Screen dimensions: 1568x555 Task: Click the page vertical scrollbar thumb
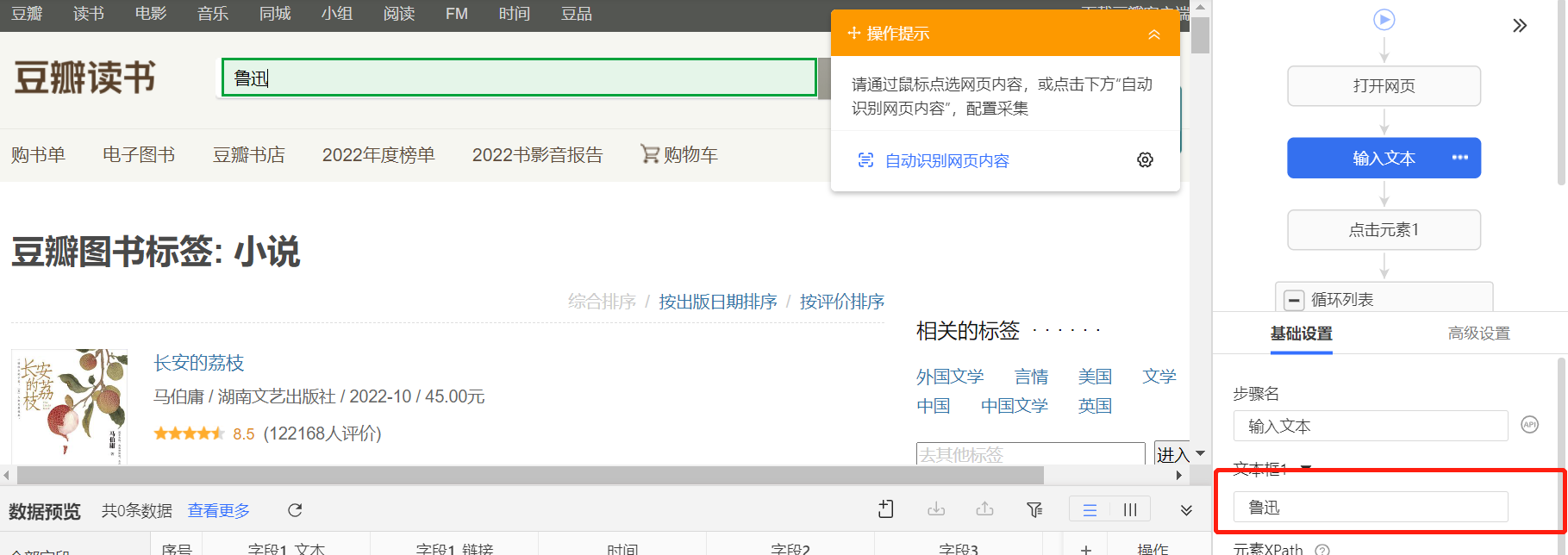coord(1200,36)
